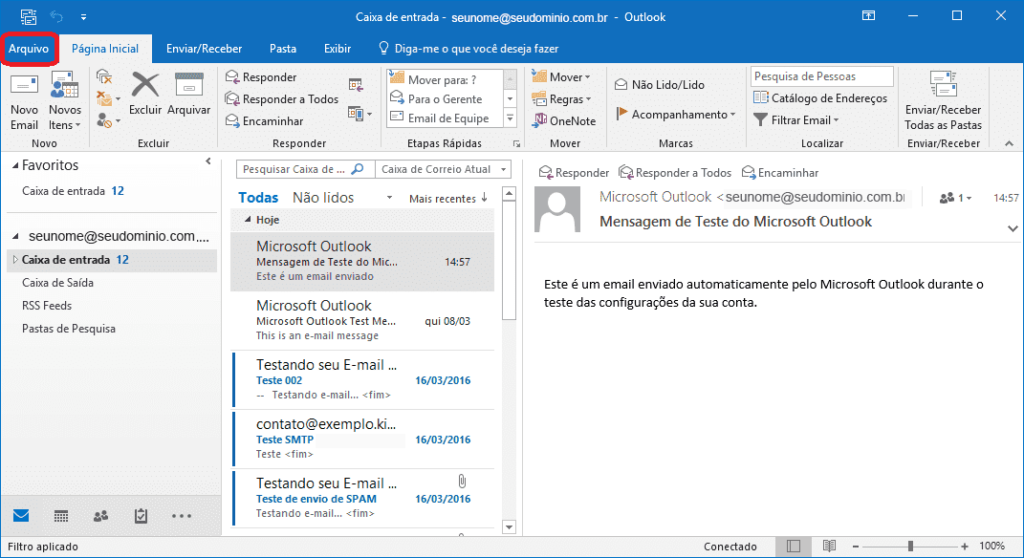Open Microsoft Outlook Test Message email
This screenshot has width=1024, height=558.
[363, 320]
